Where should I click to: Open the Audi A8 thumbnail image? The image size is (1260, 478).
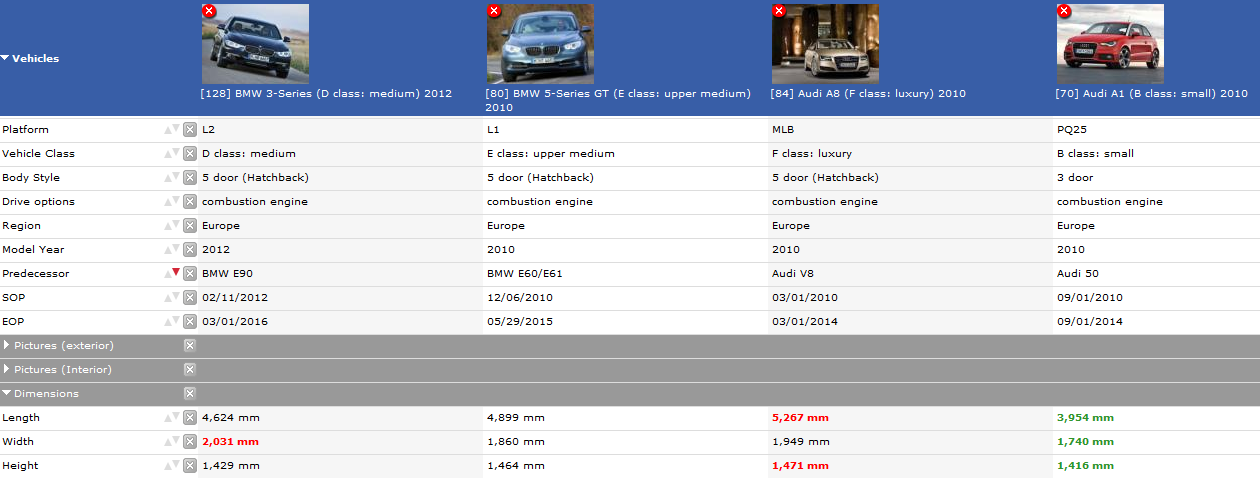coord(825,44)
